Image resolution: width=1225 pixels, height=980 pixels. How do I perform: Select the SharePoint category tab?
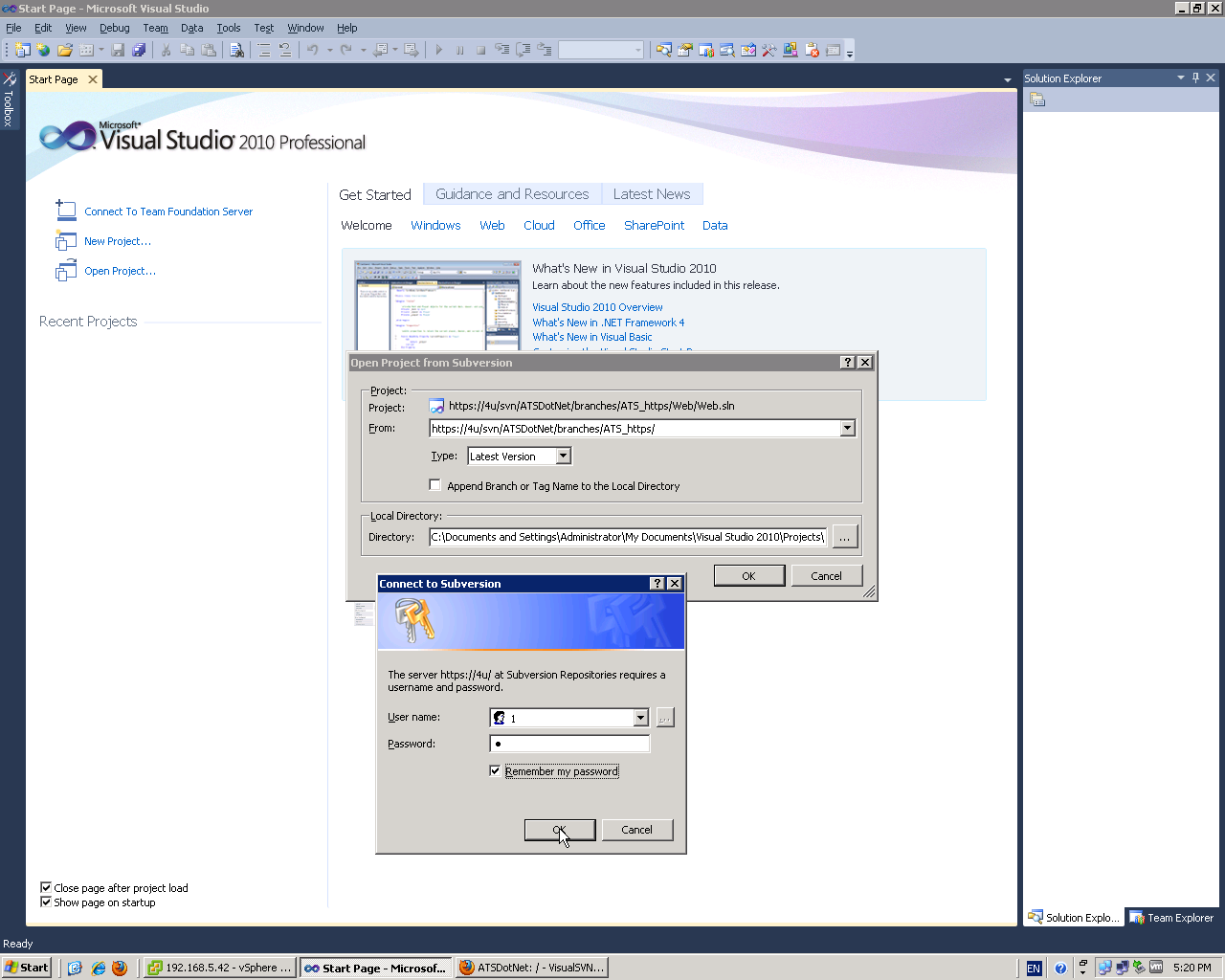click(654, 225)
